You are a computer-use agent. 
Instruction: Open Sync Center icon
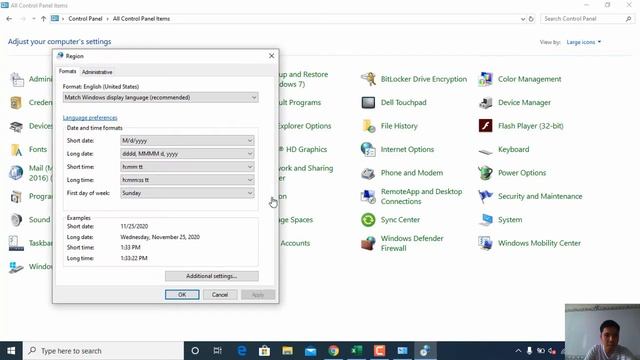[x=368, y=220]
